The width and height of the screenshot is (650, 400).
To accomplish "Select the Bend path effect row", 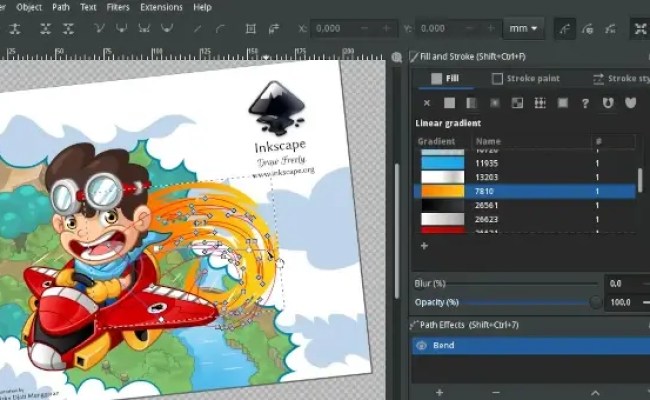I will tap(531, 345).
